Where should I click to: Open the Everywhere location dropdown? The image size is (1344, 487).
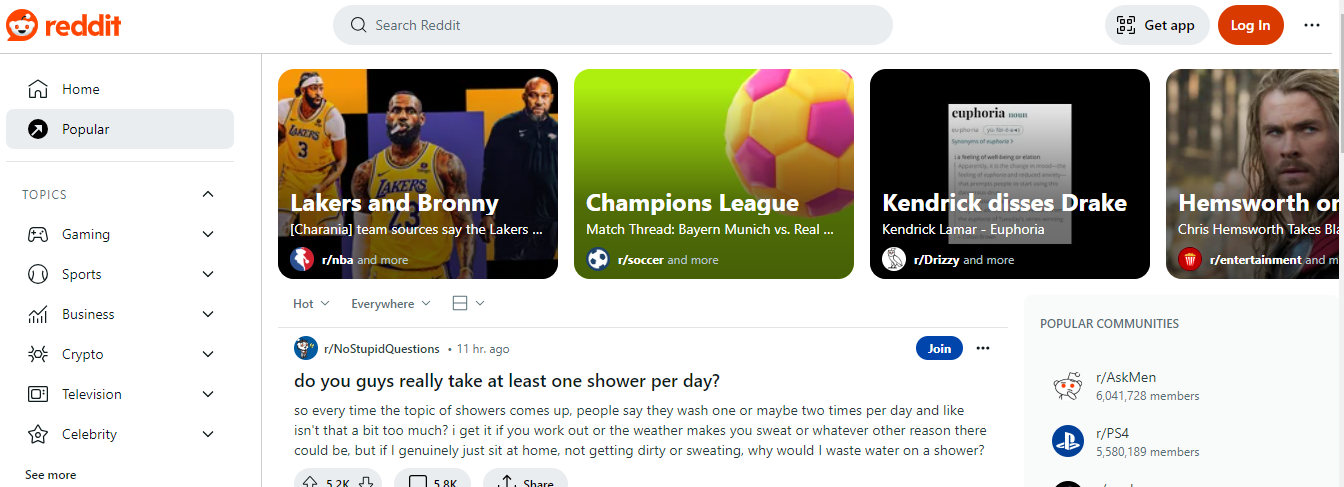[390, 303]
